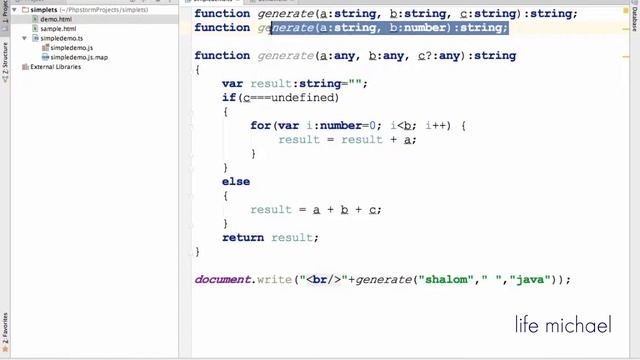Image resolution: width=640 pixels, height=360 pixels.
Task: Click the simplets project folder icon
Action: click(x=25, y=9)
